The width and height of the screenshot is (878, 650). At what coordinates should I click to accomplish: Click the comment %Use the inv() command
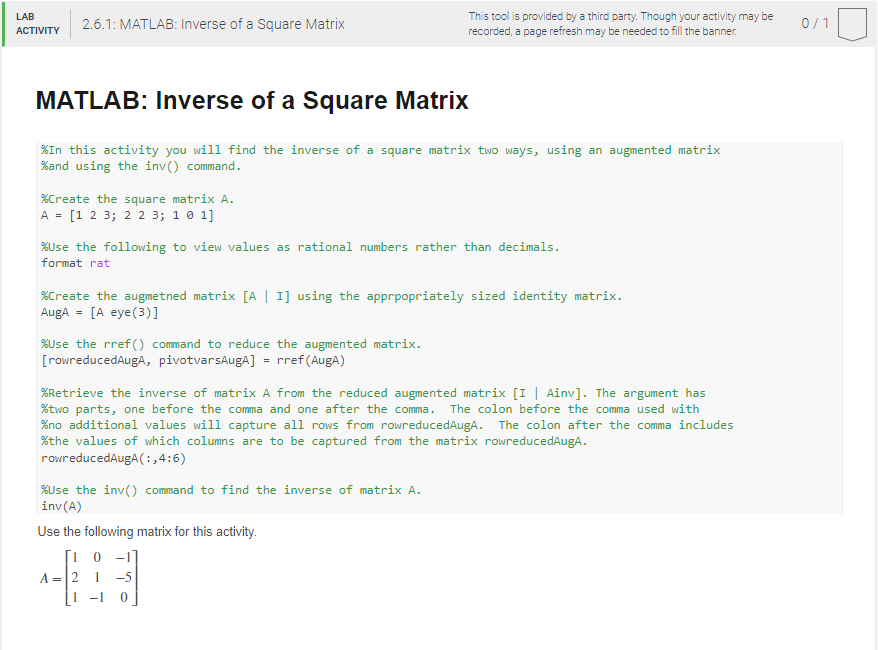click(x=231, y=490)
